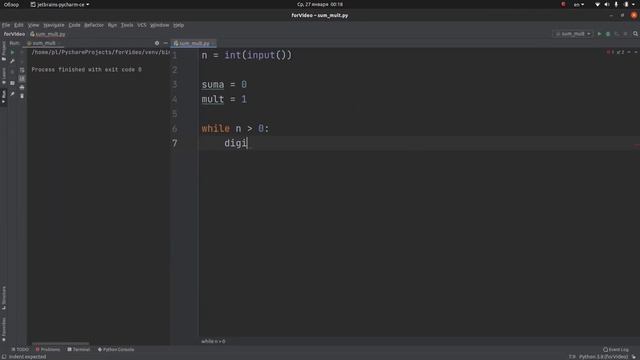
Task: Click the 'while n > 0' breadcrumb
Action: pyautogui.click(x=213, y=341)
